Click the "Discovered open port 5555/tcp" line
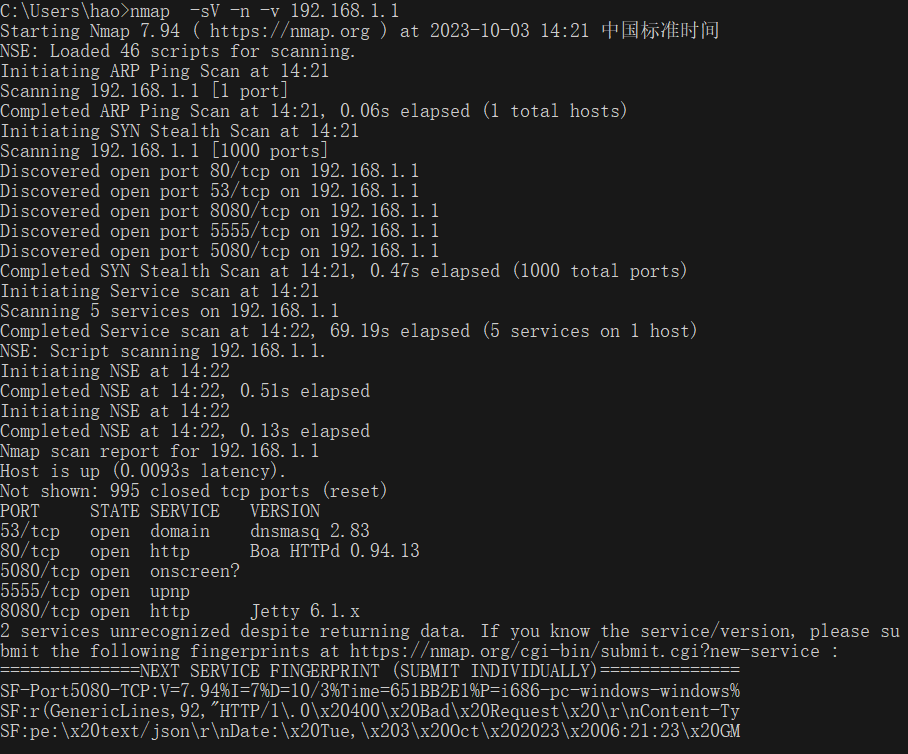The width and height of the screenshot is (908, 754). [x=219, y=231]
